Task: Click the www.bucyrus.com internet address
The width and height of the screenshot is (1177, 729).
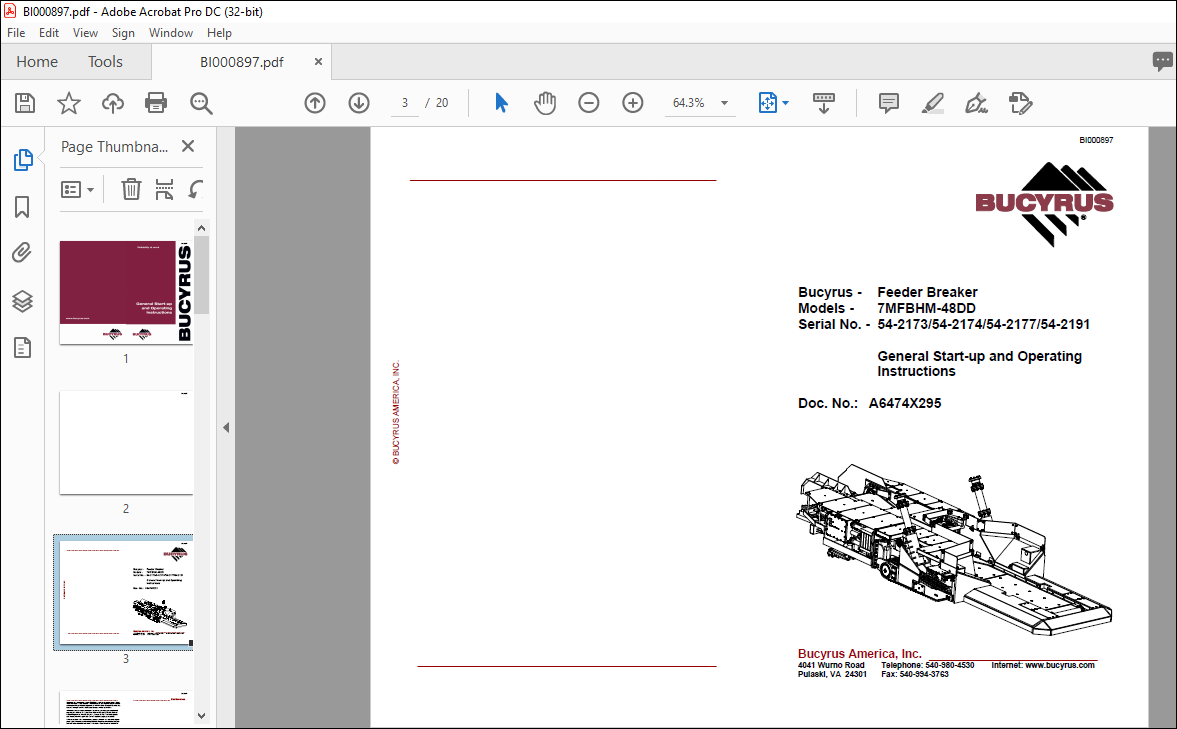Action: pos(1060,665)
